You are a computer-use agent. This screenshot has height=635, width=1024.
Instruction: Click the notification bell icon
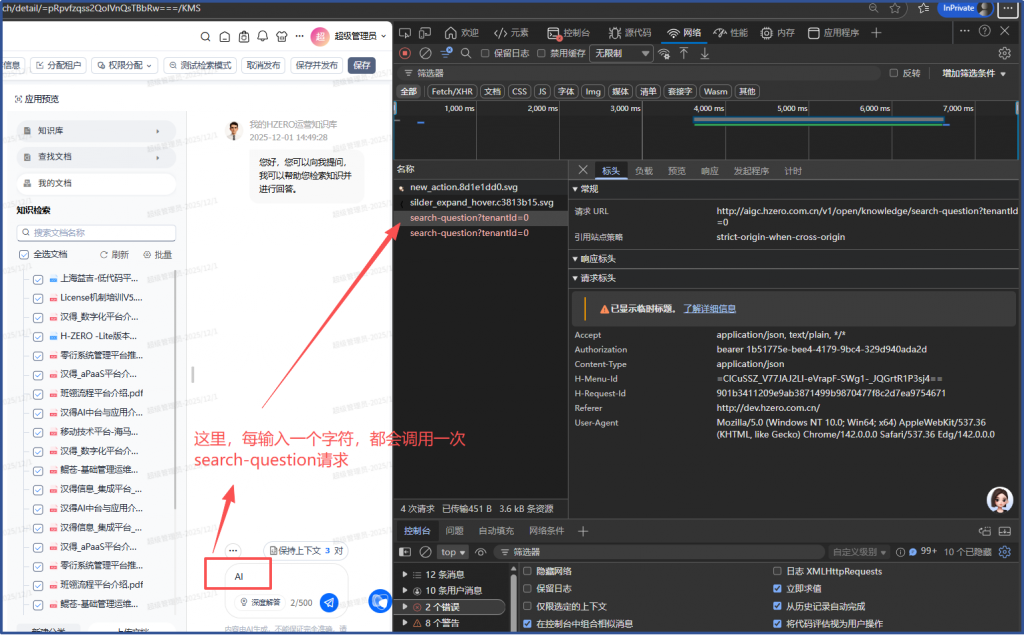coord(262,37)
